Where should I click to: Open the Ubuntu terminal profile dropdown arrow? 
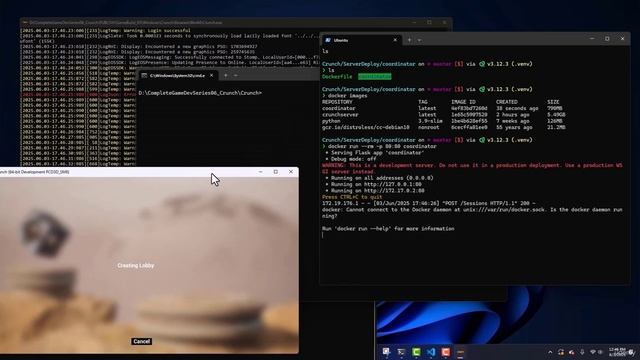[420, 40]
